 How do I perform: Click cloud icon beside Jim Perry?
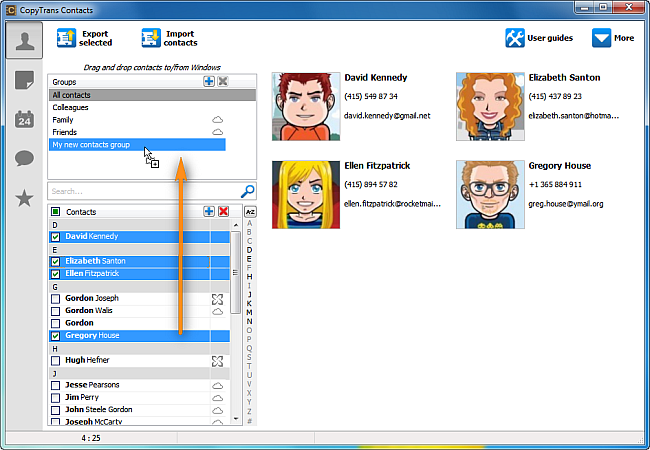[x=218, y=398]
